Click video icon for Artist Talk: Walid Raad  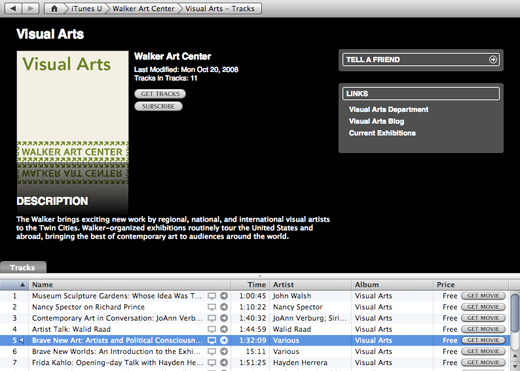coord(212,329)
